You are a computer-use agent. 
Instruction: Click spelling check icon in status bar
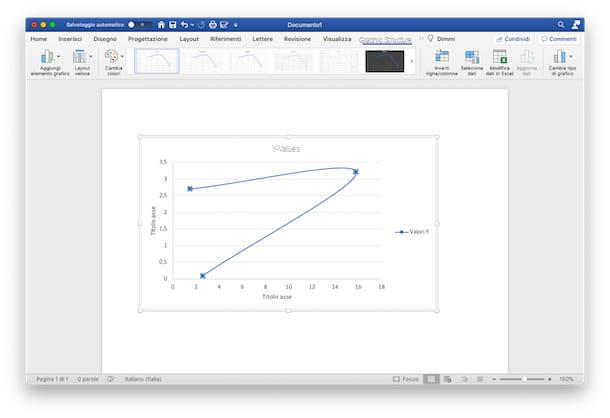click(111, 379)
